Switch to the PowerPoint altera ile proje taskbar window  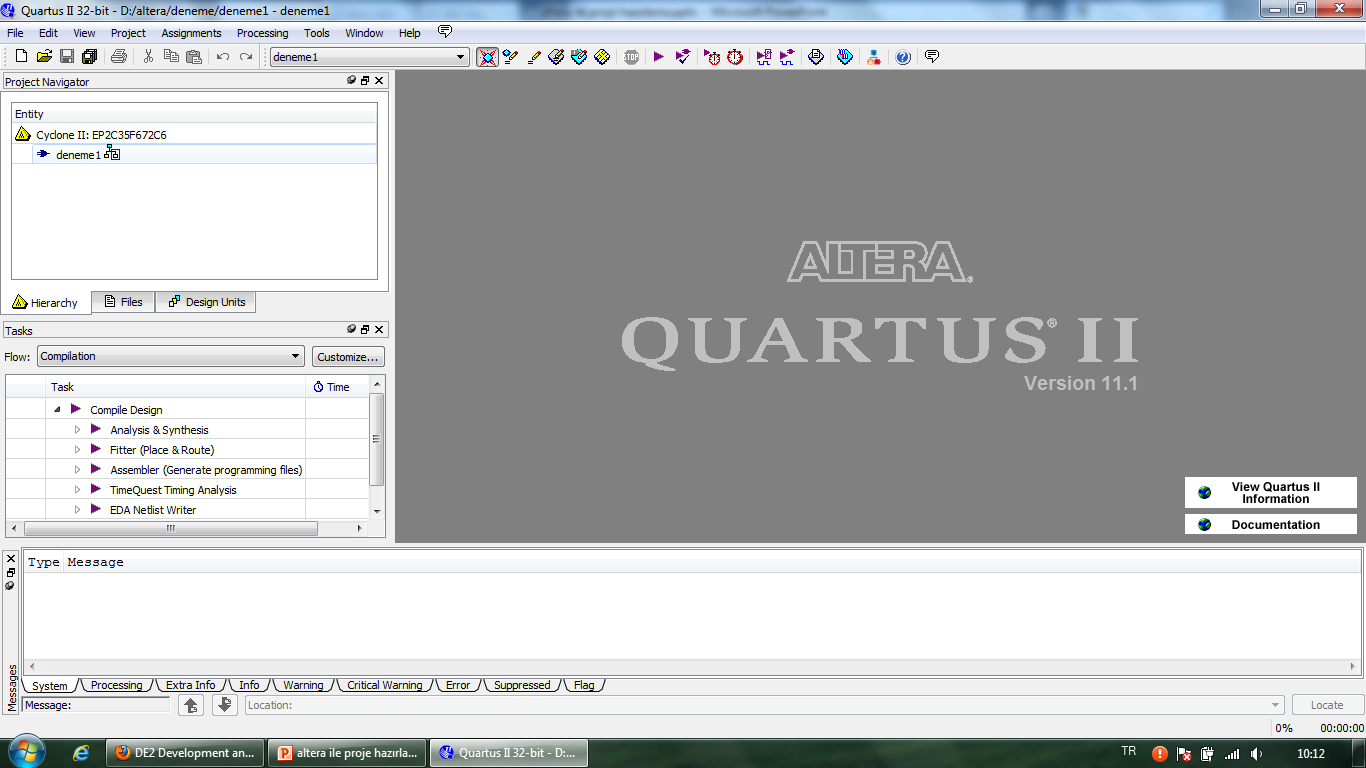(x=347, y=753)
